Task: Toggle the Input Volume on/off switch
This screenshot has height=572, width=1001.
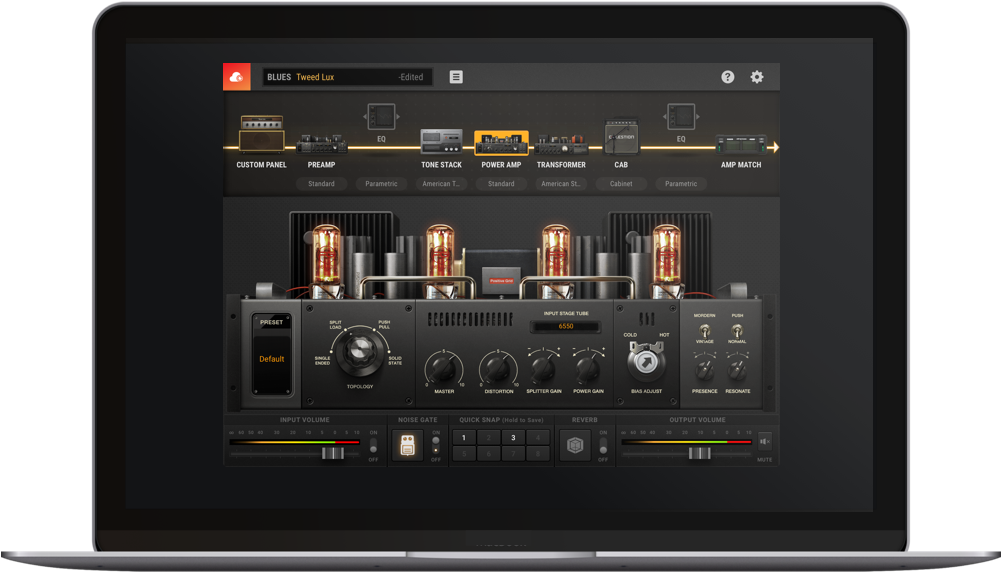Action: tap(373, 446)
